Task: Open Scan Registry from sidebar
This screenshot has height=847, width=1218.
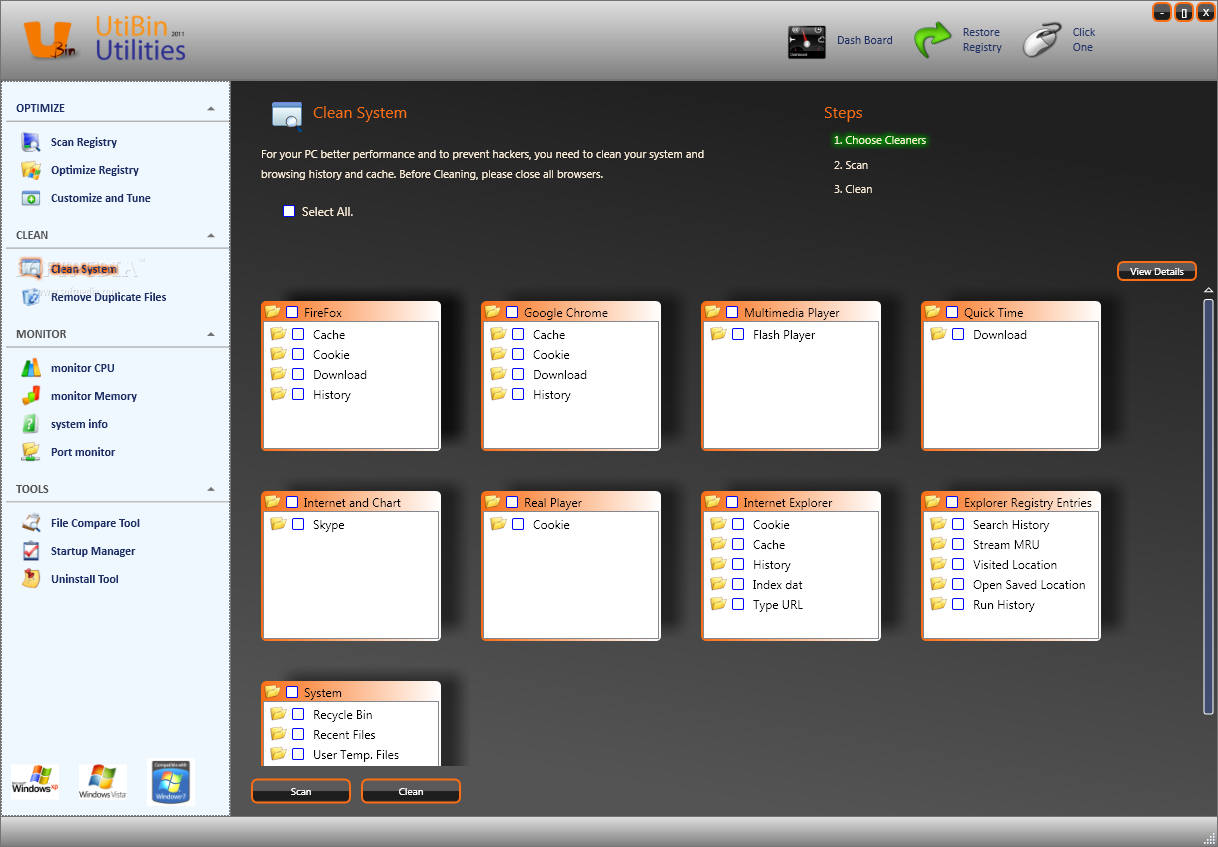Action: [x=84, y=142]
